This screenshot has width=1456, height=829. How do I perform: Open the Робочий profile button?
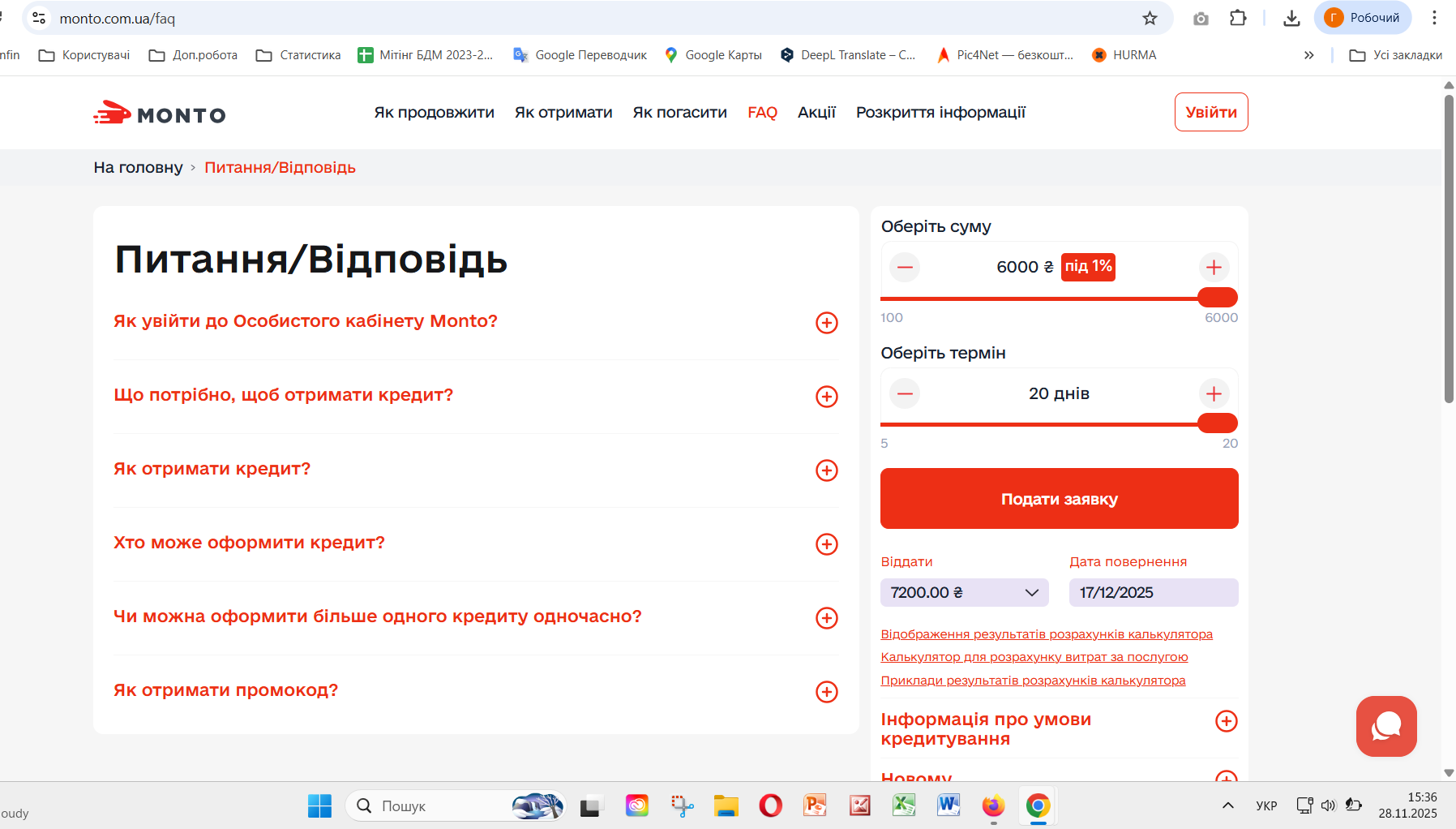coord(1363,18)
